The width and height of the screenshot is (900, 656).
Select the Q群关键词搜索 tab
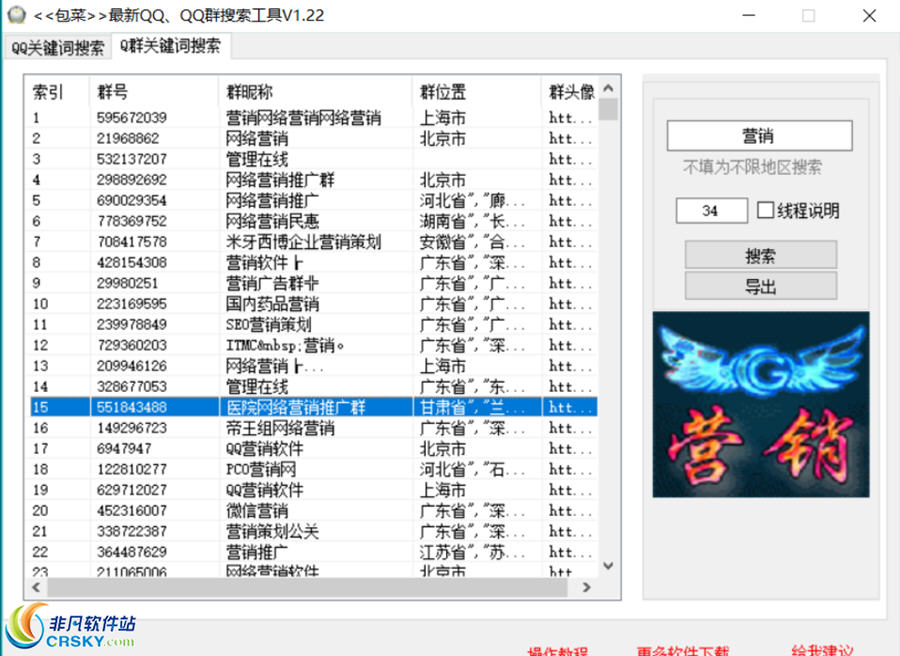click(x=170, y=46)
